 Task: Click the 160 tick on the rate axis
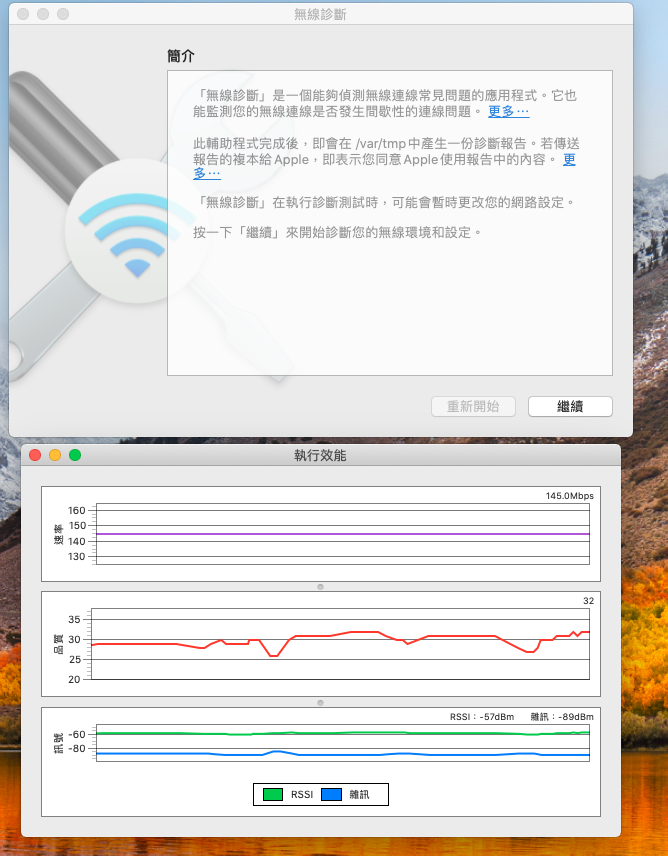pyautogui.click(x=76, y=510)
